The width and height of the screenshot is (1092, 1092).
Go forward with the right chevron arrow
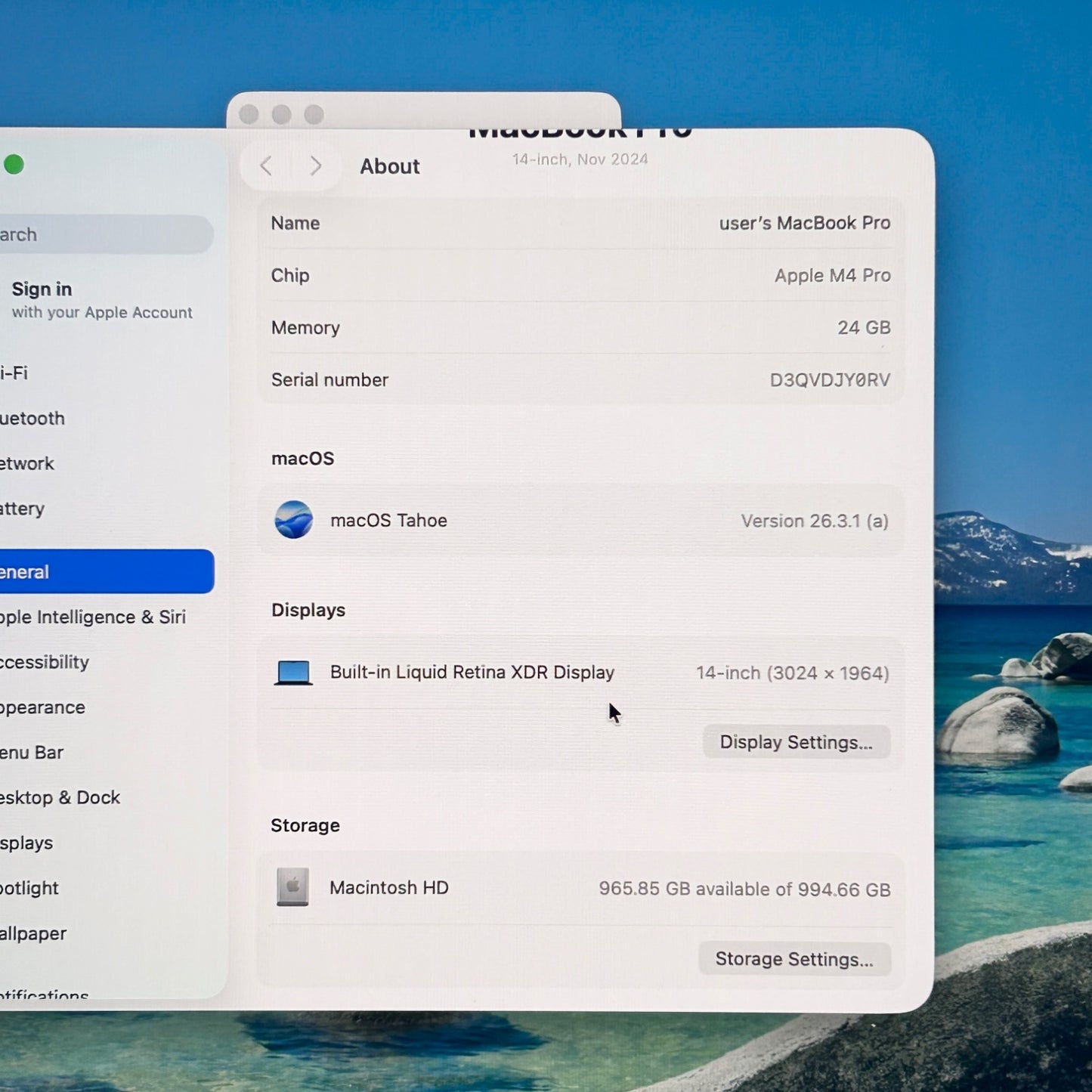[x=316, y=166]
